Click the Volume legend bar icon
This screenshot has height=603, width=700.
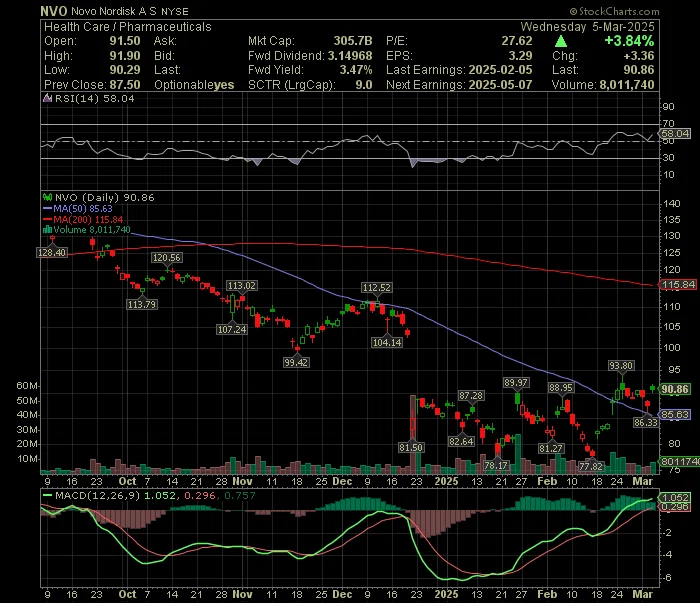click(x=47, y=230)
